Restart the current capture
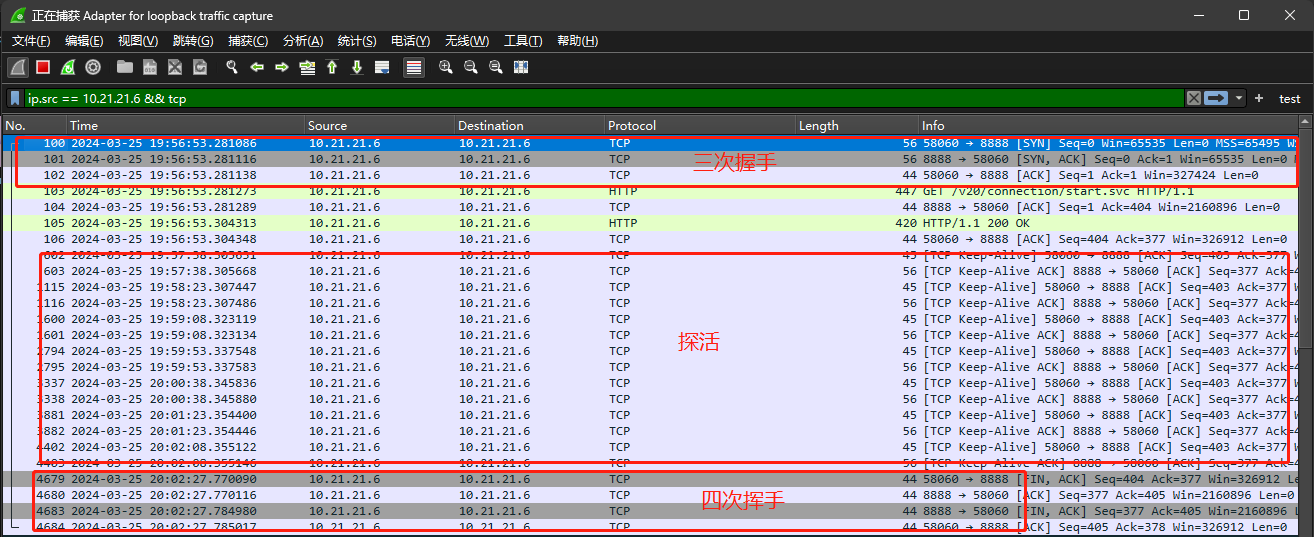 [68, 67]
